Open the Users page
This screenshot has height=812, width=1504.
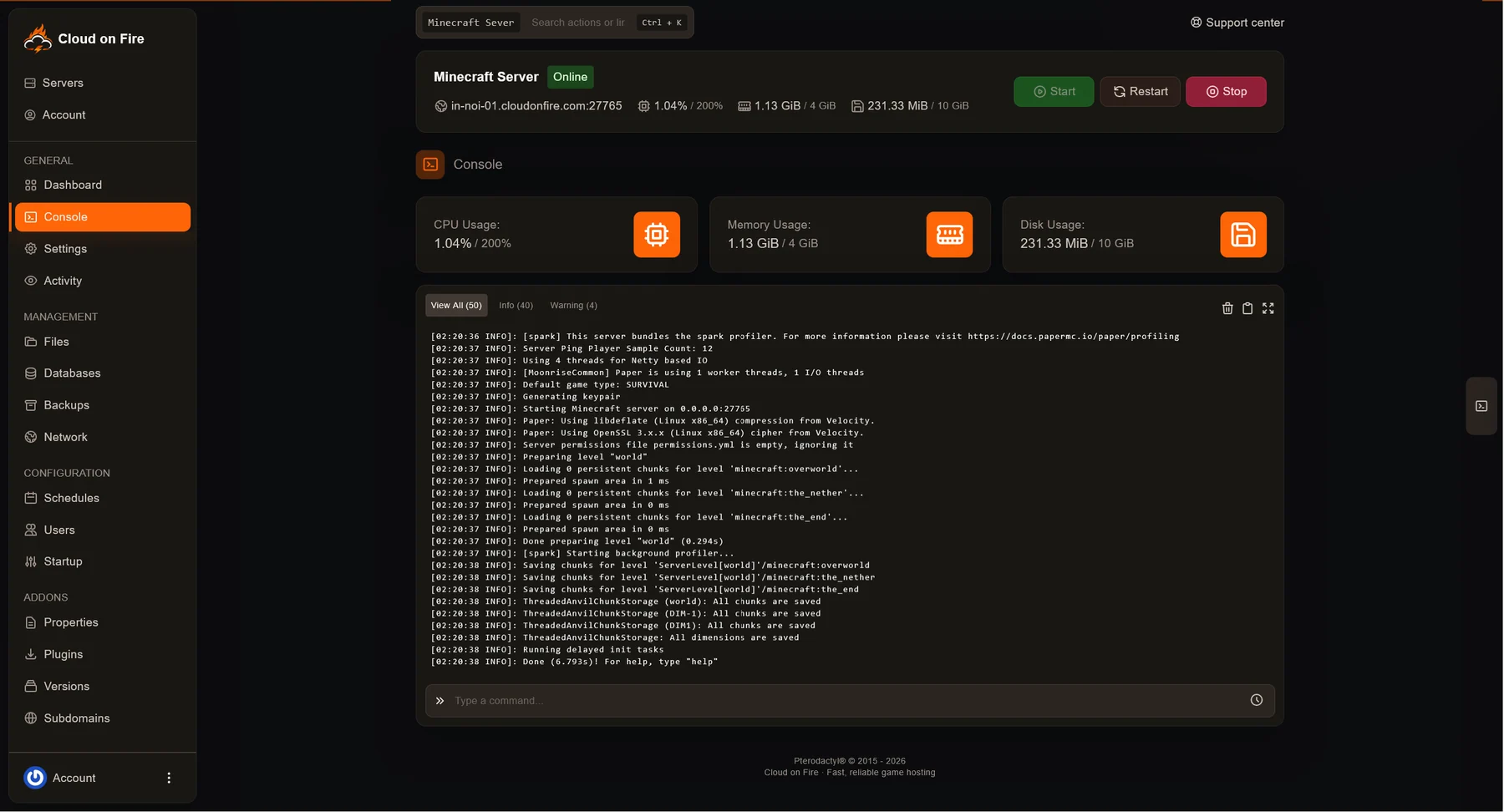(x=103, y=530)
